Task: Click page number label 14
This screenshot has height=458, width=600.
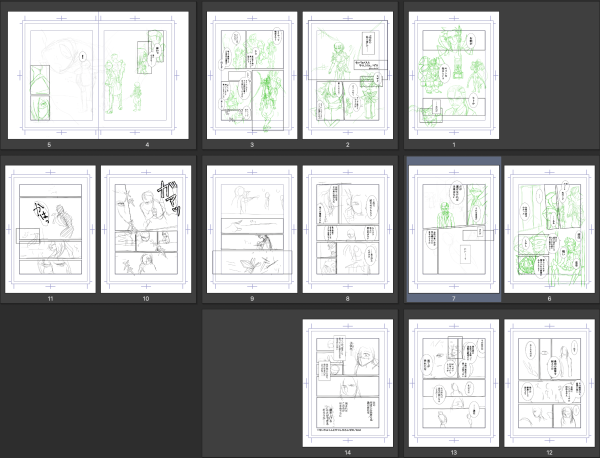Action: tap(347, 453)
